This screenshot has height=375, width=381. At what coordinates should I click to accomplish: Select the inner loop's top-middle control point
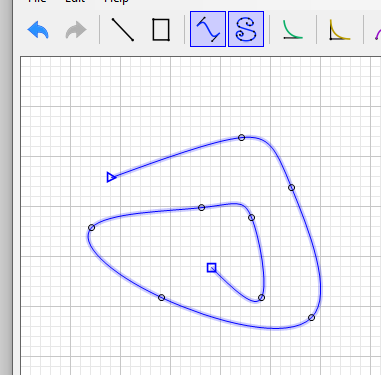201,208
